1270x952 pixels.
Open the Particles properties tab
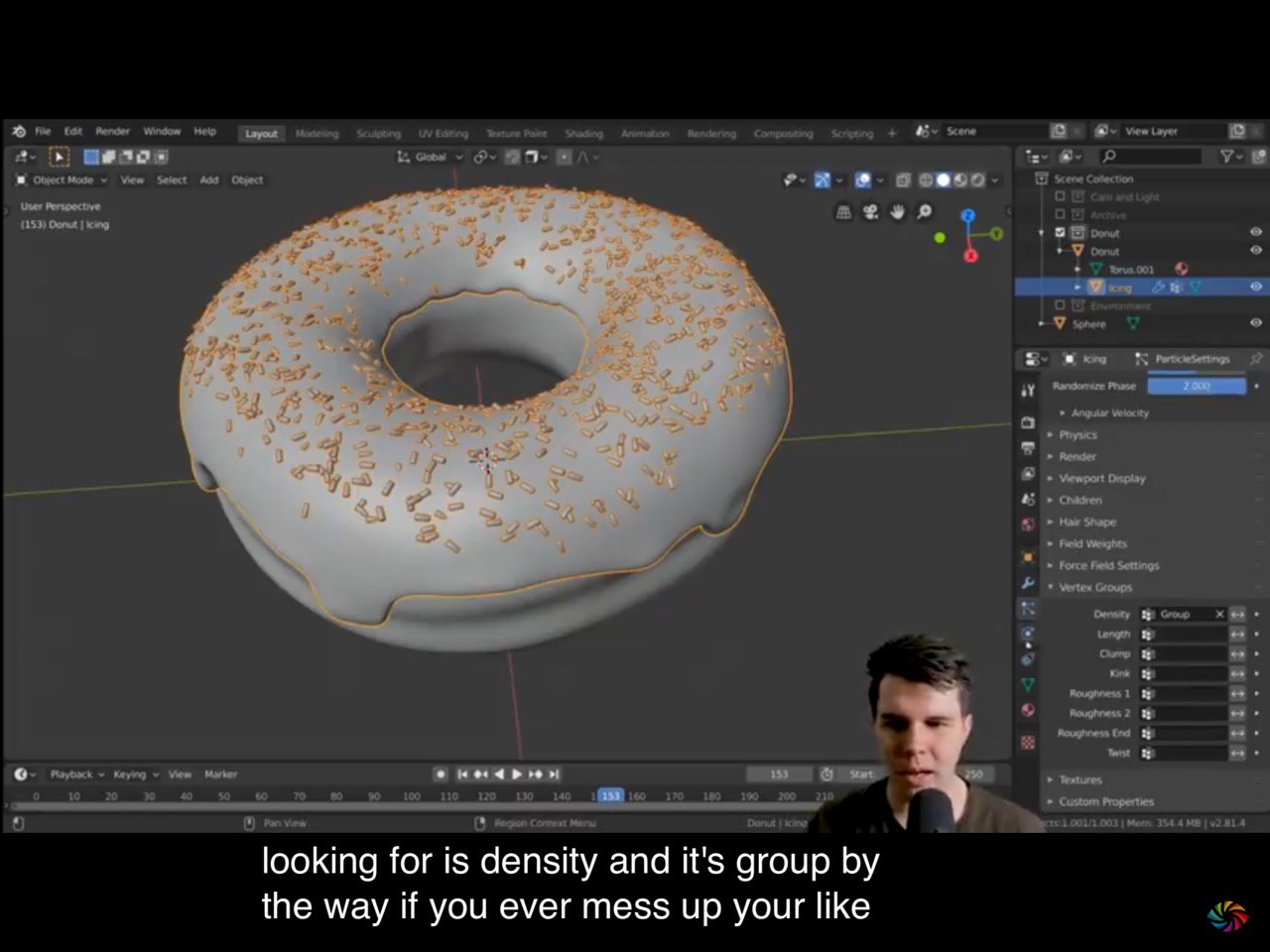[x=1028, y=609]
